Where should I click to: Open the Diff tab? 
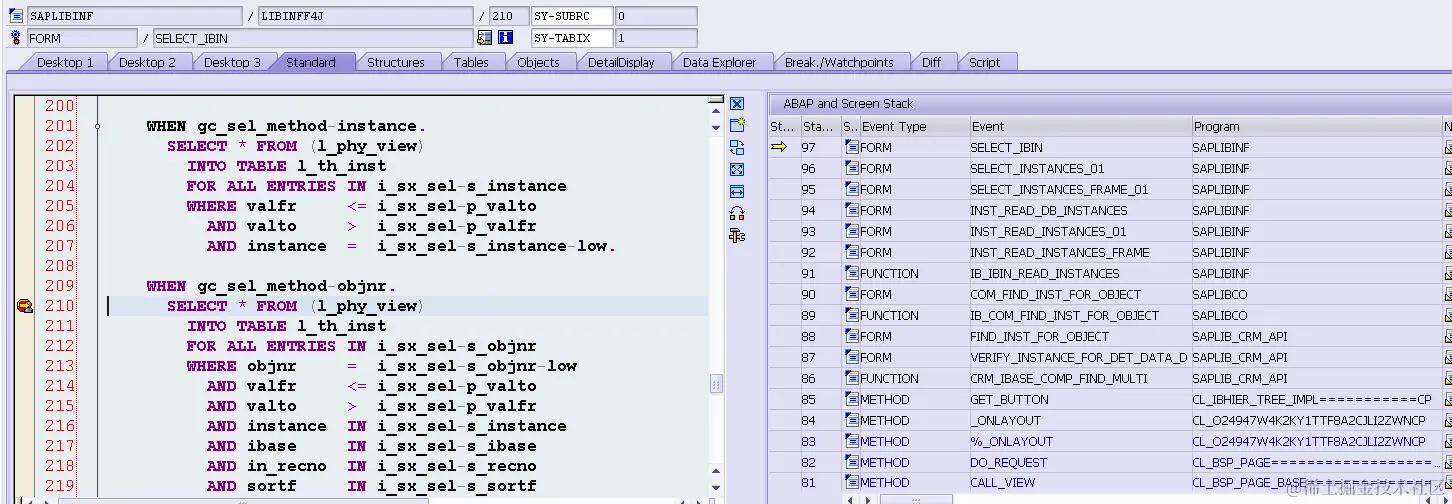tap(932, 62)
